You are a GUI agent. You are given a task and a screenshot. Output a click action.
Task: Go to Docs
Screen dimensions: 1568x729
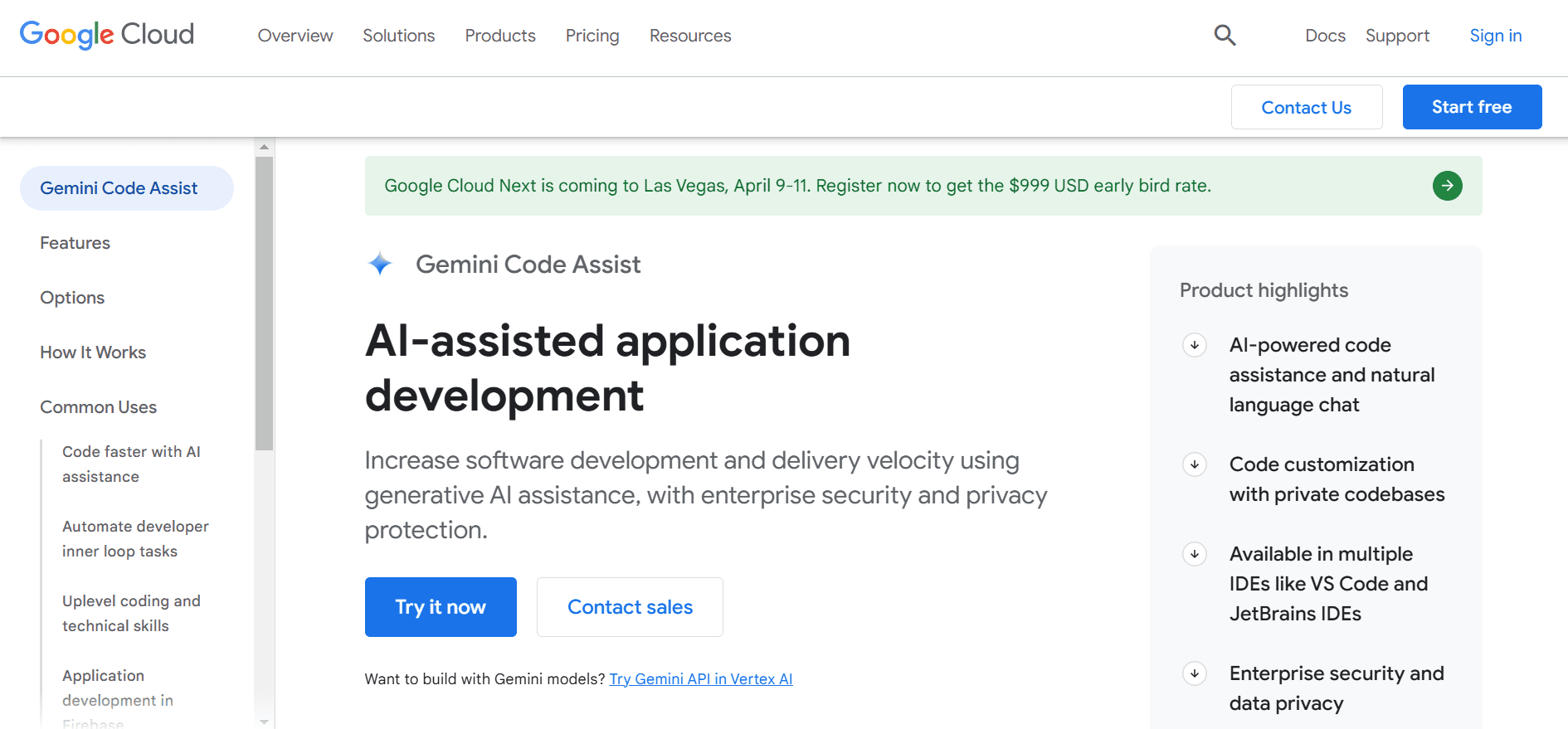click(1325, 36)
